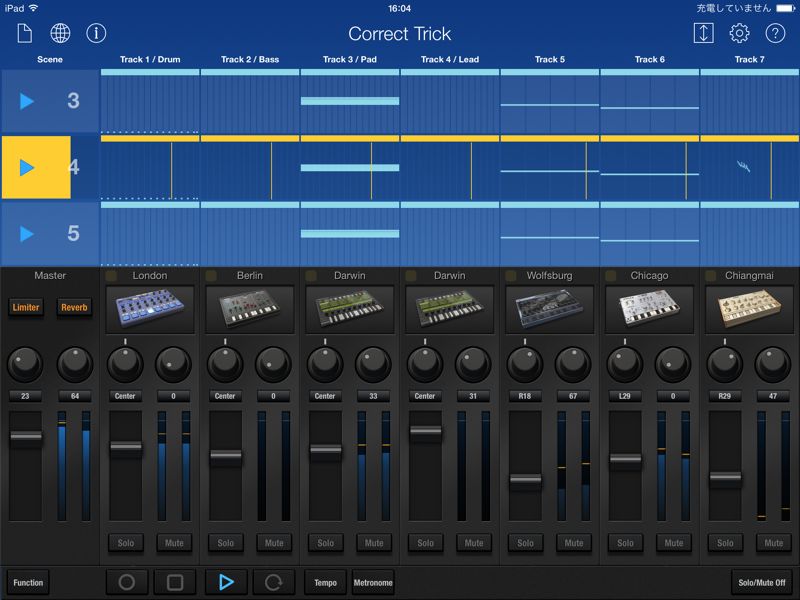The height and width of the screenshot is (600, 800).
Task: Mute the Track 3 Darwin channel
Action: (x=374, y=543)
